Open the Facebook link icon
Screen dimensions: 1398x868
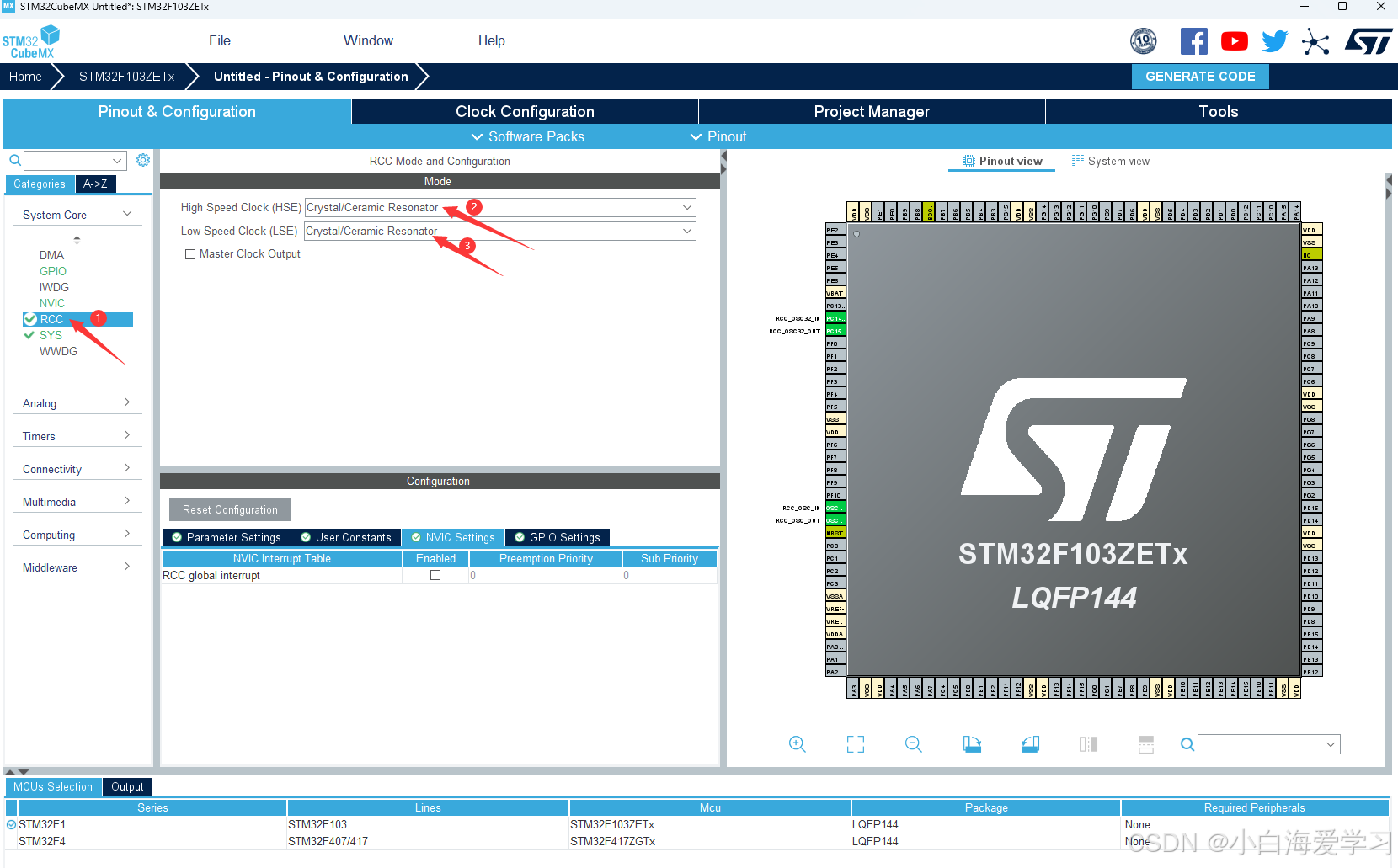point(1194,41)
